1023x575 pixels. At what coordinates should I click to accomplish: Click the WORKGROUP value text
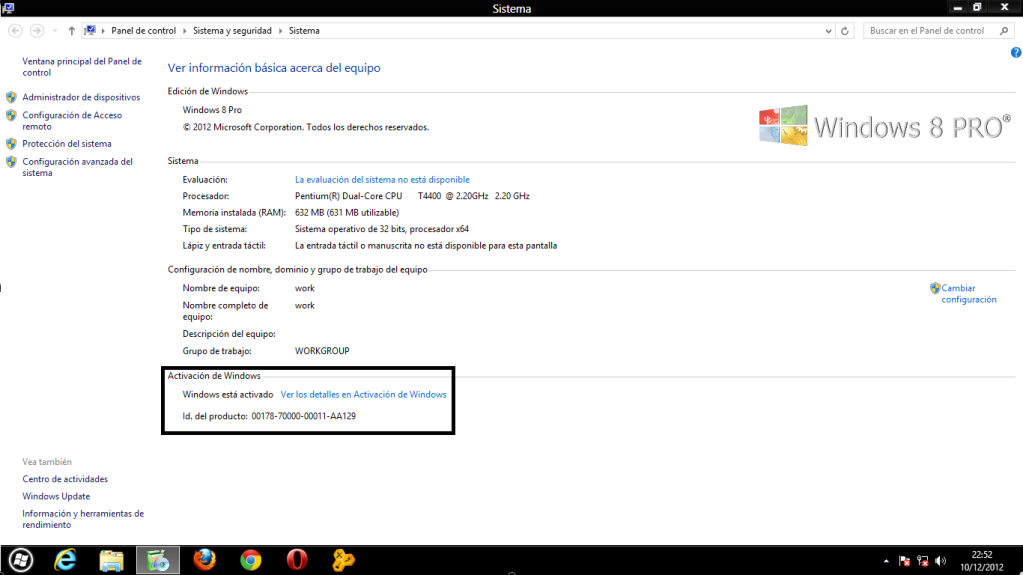(322, 350)
